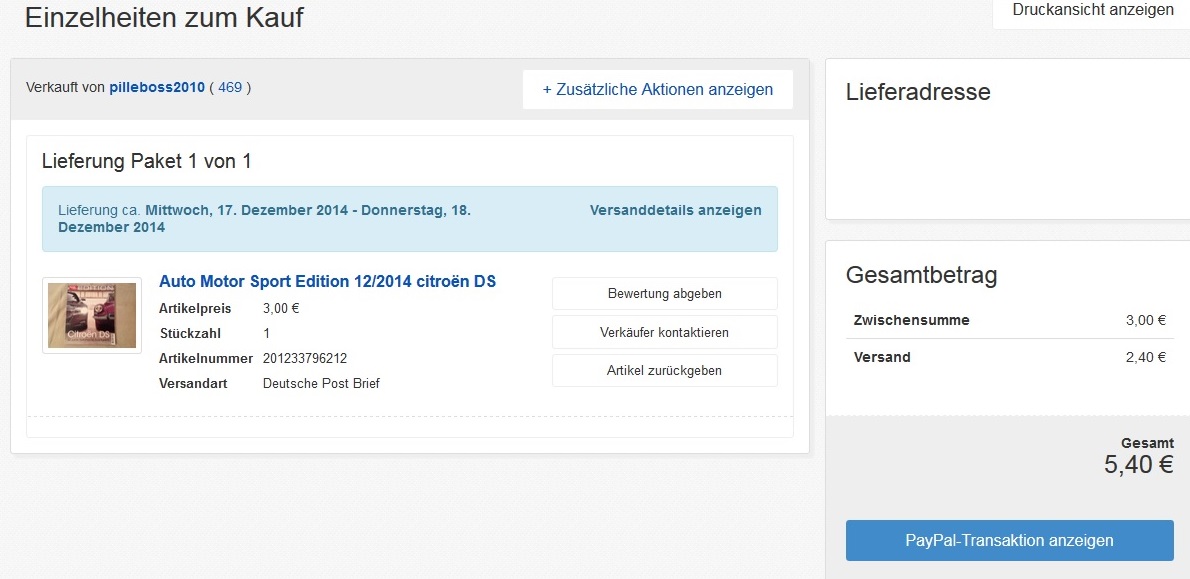Click the Einzelheiten zum Kauf page title

pyautogui.click(x=164, y=17)
